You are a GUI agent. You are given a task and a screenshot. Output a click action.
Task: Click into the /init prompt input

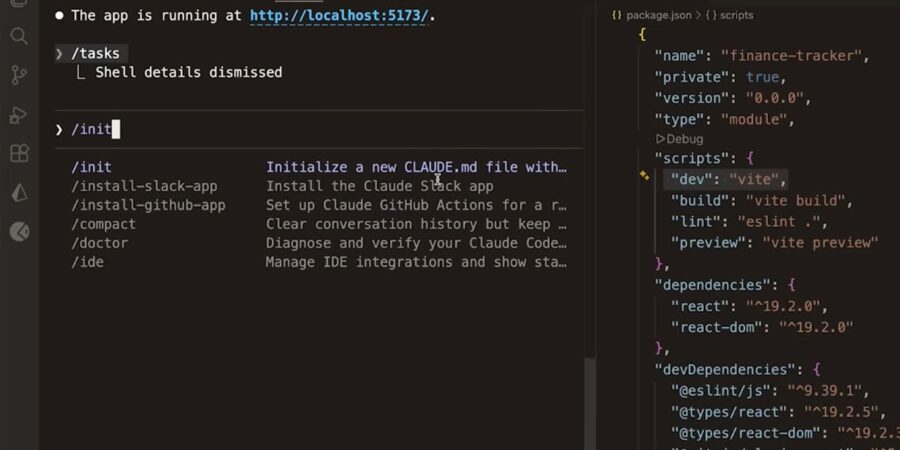pyautogui.click(x=300, y=129)
